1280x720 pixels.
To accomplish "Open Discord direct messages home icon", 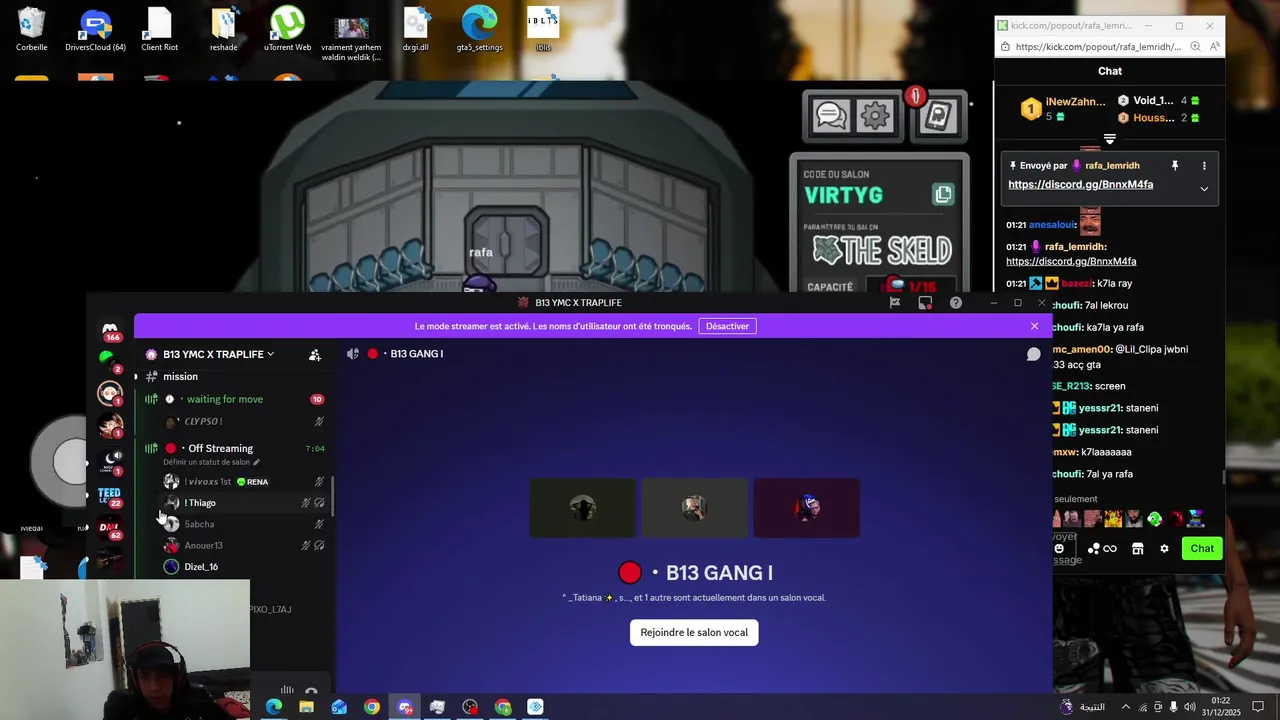I will point(110,329).
